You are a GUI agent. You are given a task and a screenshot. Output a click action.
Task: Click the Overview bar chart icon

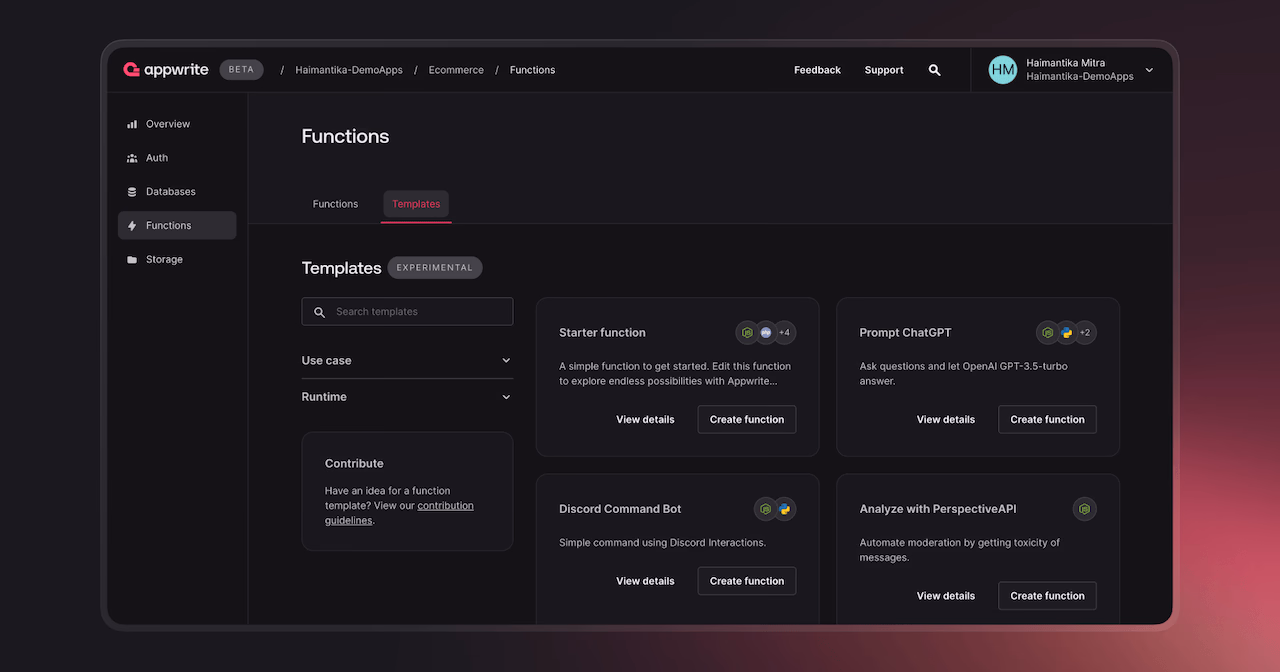[132, 124]
